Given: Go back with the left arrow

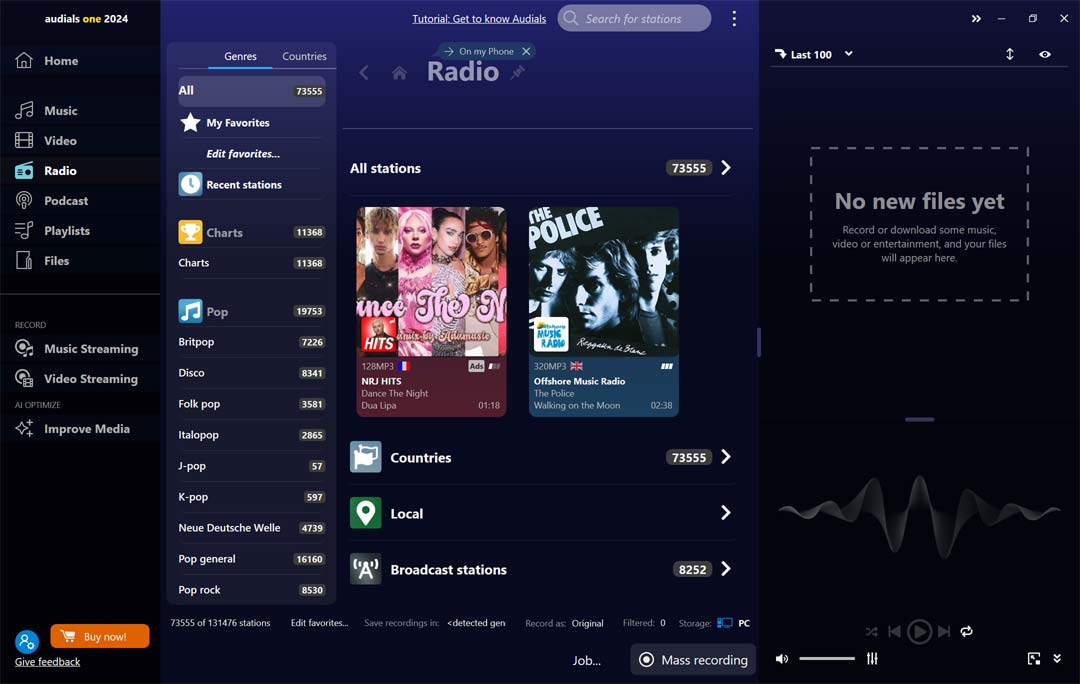Looking at the screenshot, I should 364,72.
